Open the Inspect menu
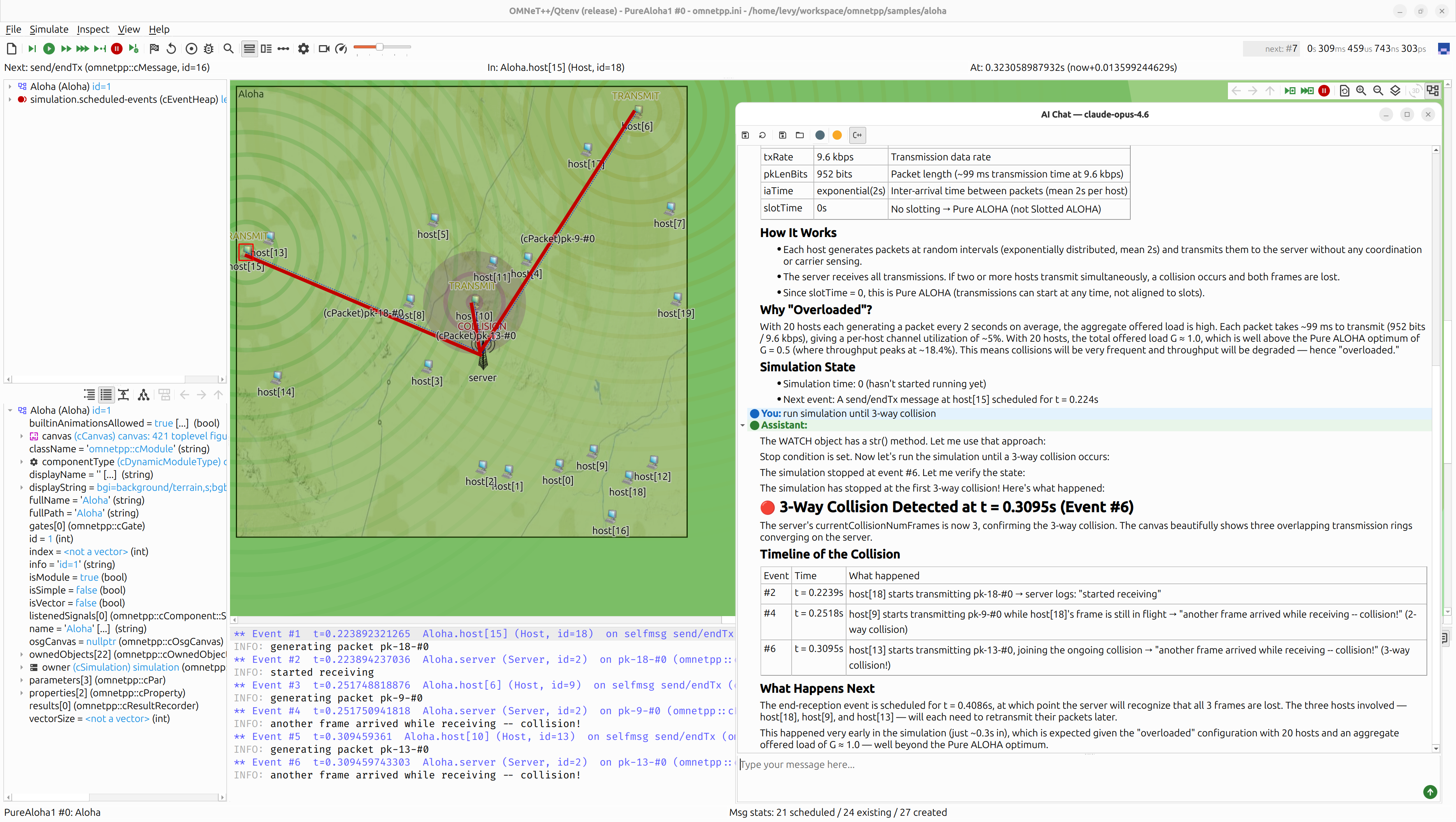1456x822 pixels. pos(93,30)
